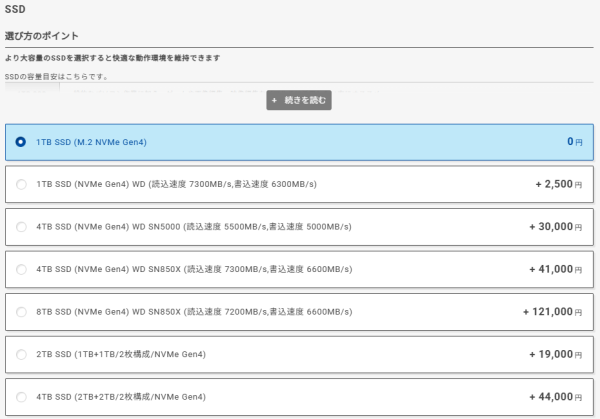Click the + 44,000 円 price
Image resolution: width=600 pixels, height=419 pixels.
pyautogui.click(x=556, y=397)
